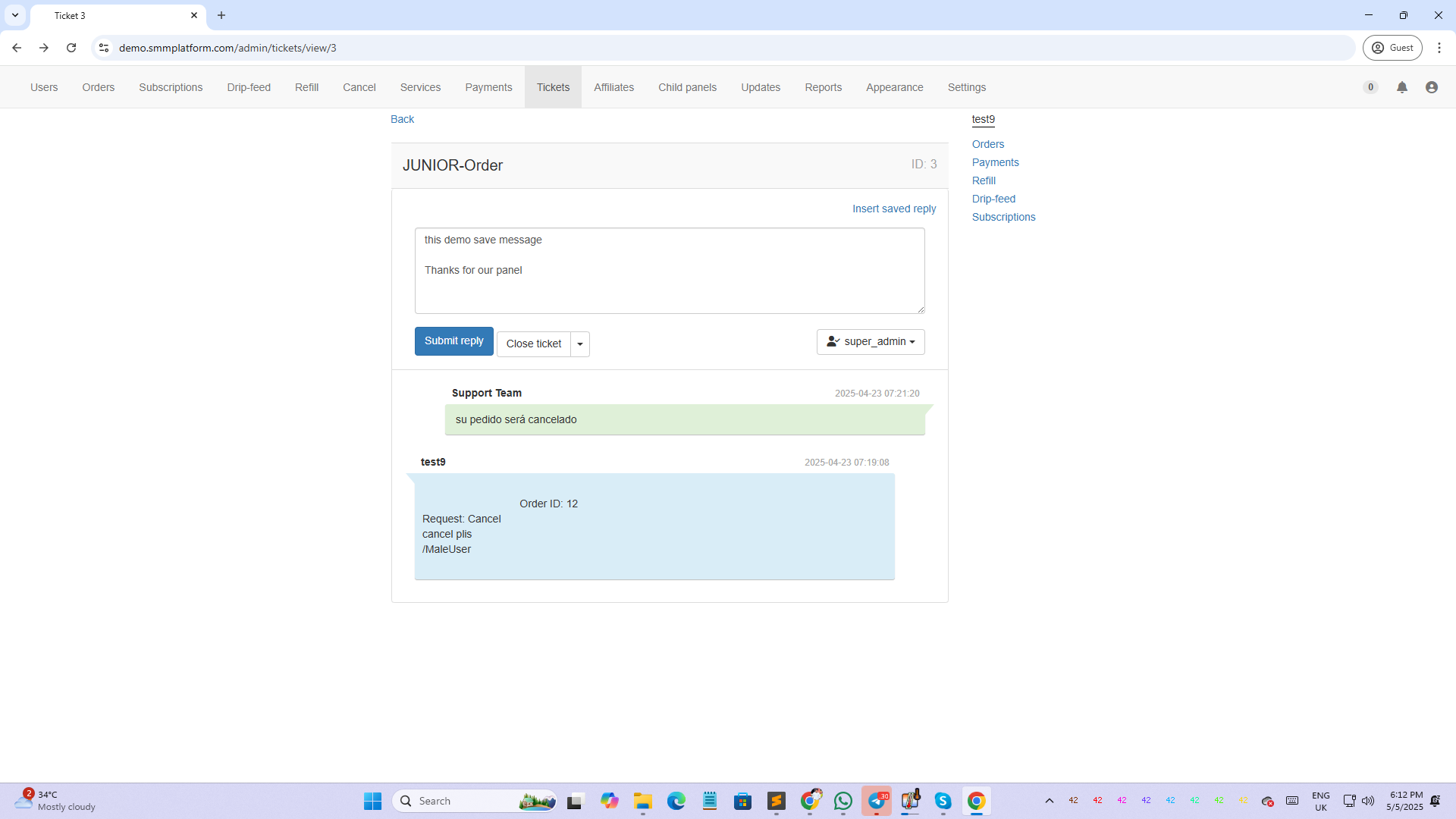
Task: Open WhatsApp from the taskbar
Action: click(x=843, y=801)
